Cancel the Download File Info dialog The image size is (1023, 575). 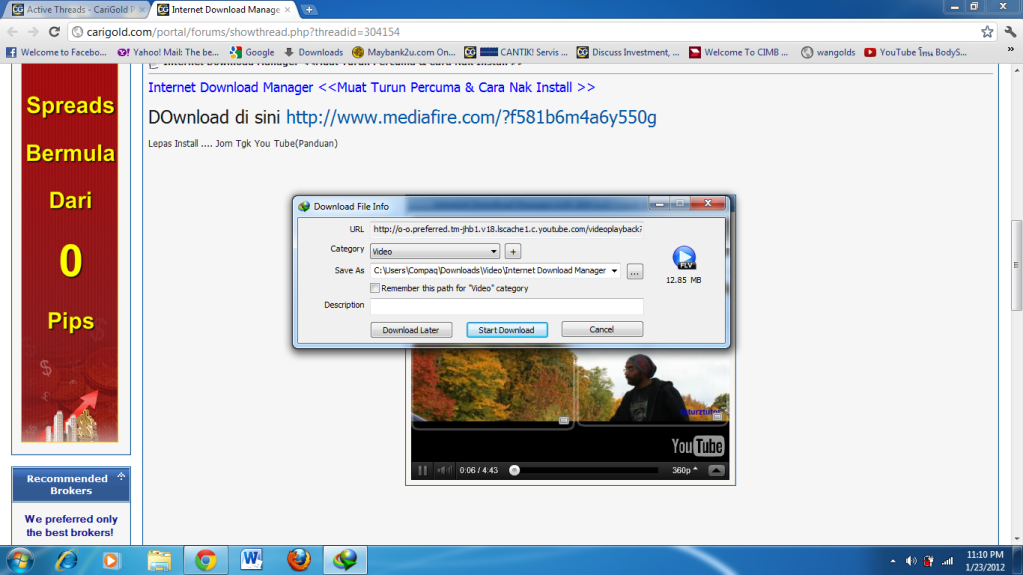(602, 330)
